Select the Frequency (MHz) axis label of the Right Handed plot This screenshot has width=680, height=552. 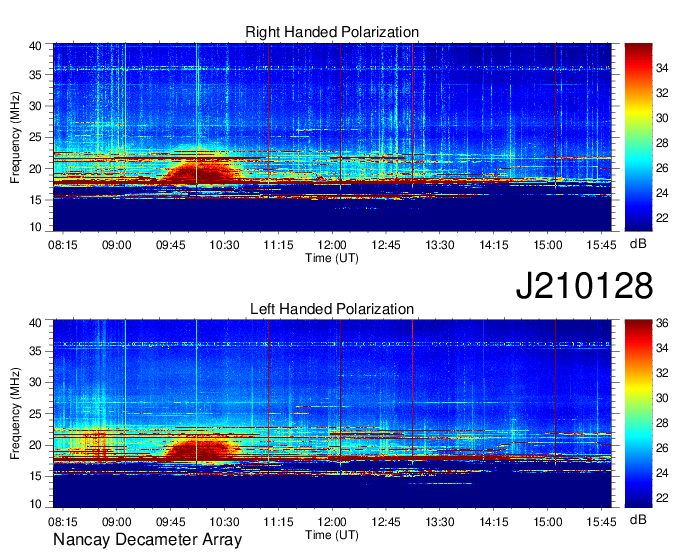tap(15, 137)
